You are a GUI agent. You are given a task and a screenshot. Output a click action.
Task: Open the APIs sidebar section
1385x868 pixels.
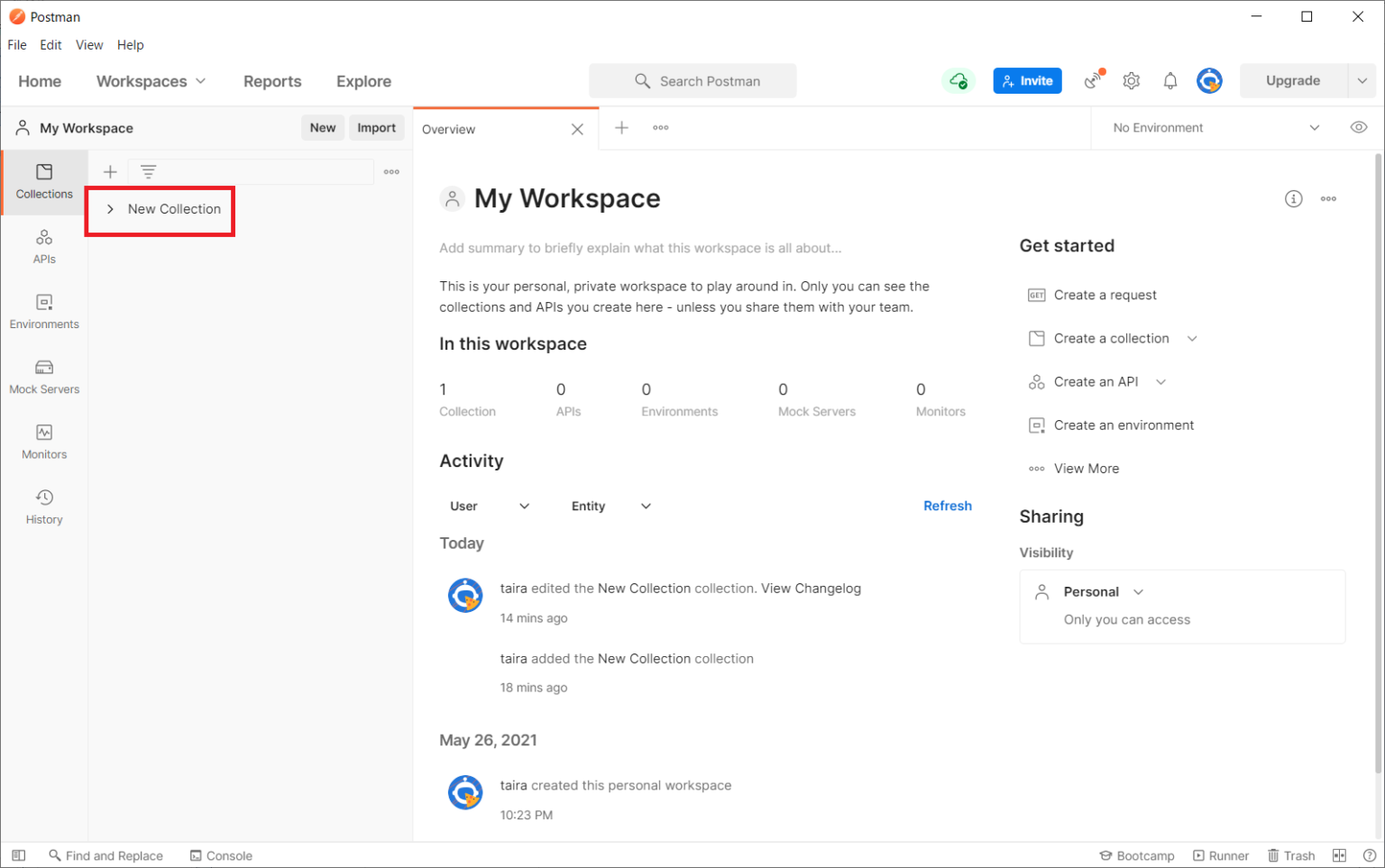click(x=44, y=246)
